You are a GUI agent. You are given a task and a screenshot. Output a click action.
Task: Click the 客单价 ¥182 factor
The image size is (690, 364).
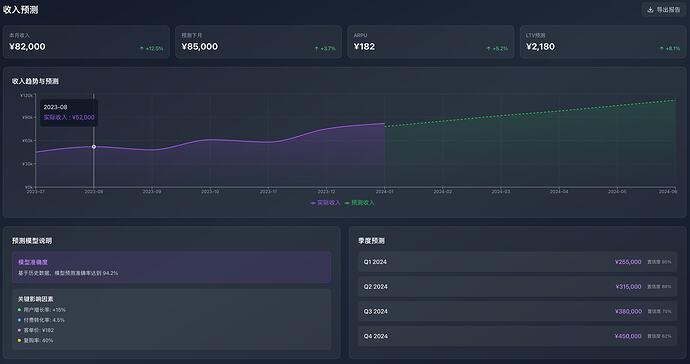(x=36, y=330)
